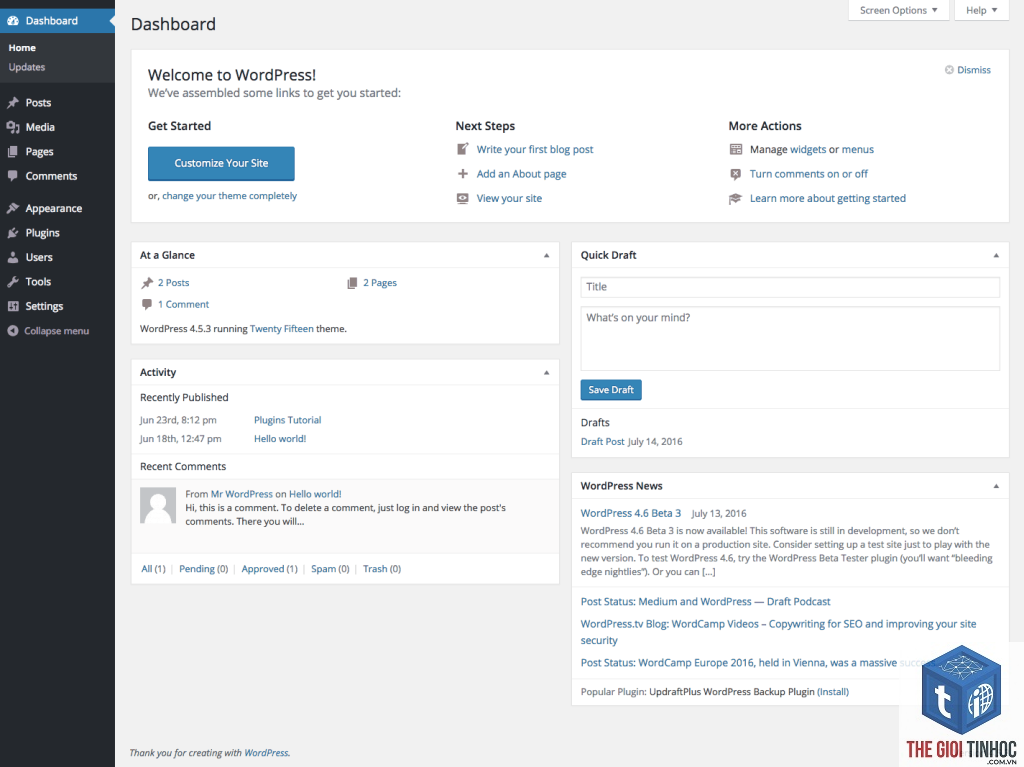Click the Users person icon in sidebar

pos(12,257)
